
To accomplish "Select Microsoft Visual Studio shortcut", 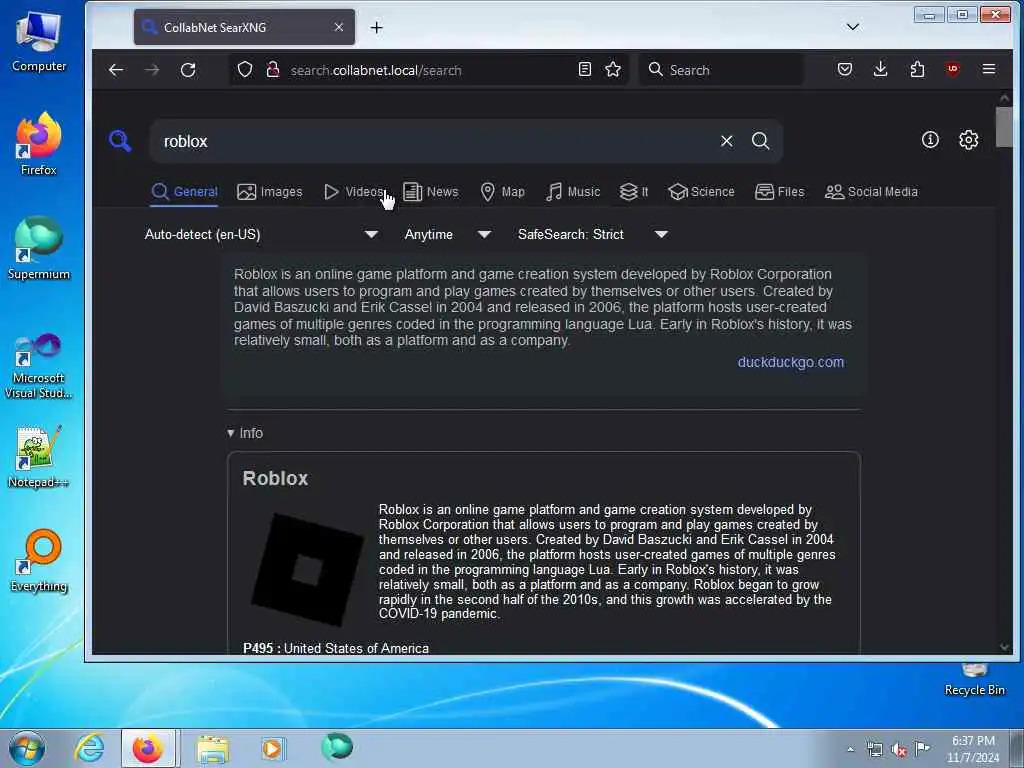I will (39, 366).
